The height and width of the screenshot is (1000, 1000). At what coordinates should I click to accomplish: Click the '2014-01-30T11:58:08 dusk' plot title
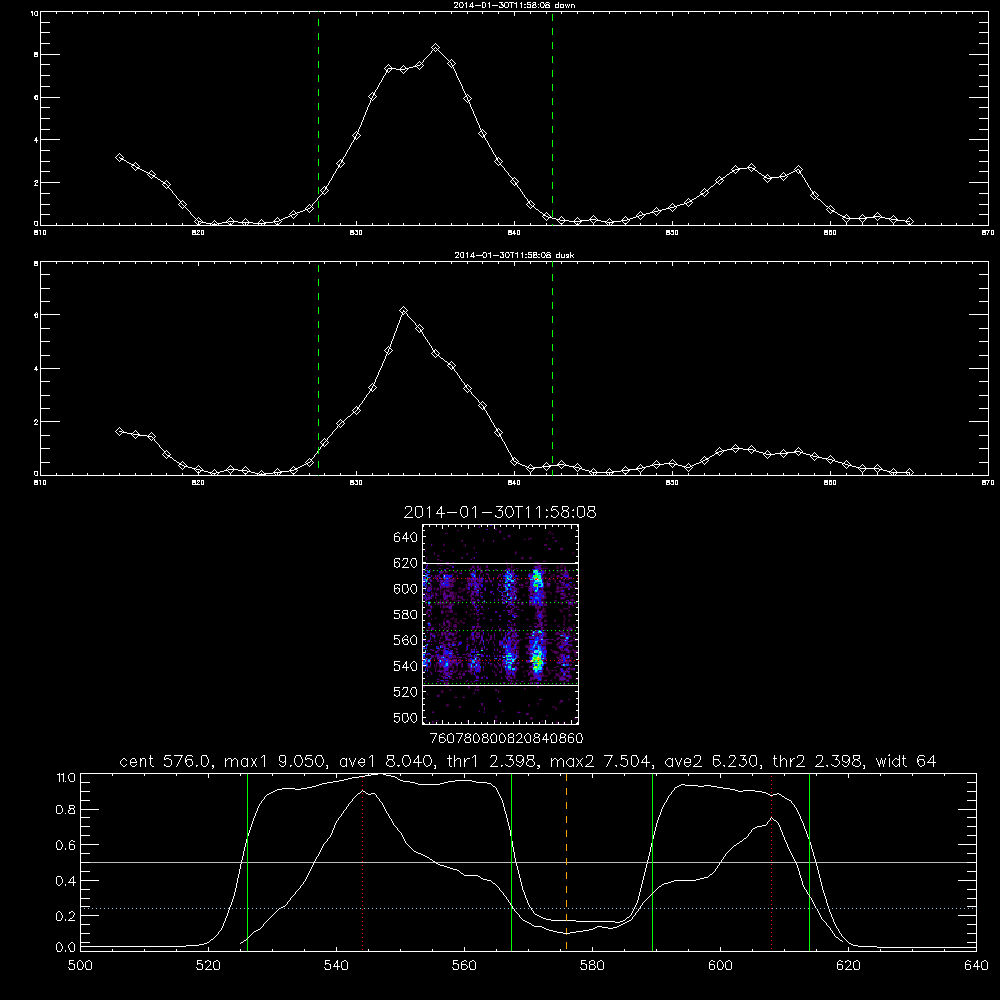click(514, 255)
